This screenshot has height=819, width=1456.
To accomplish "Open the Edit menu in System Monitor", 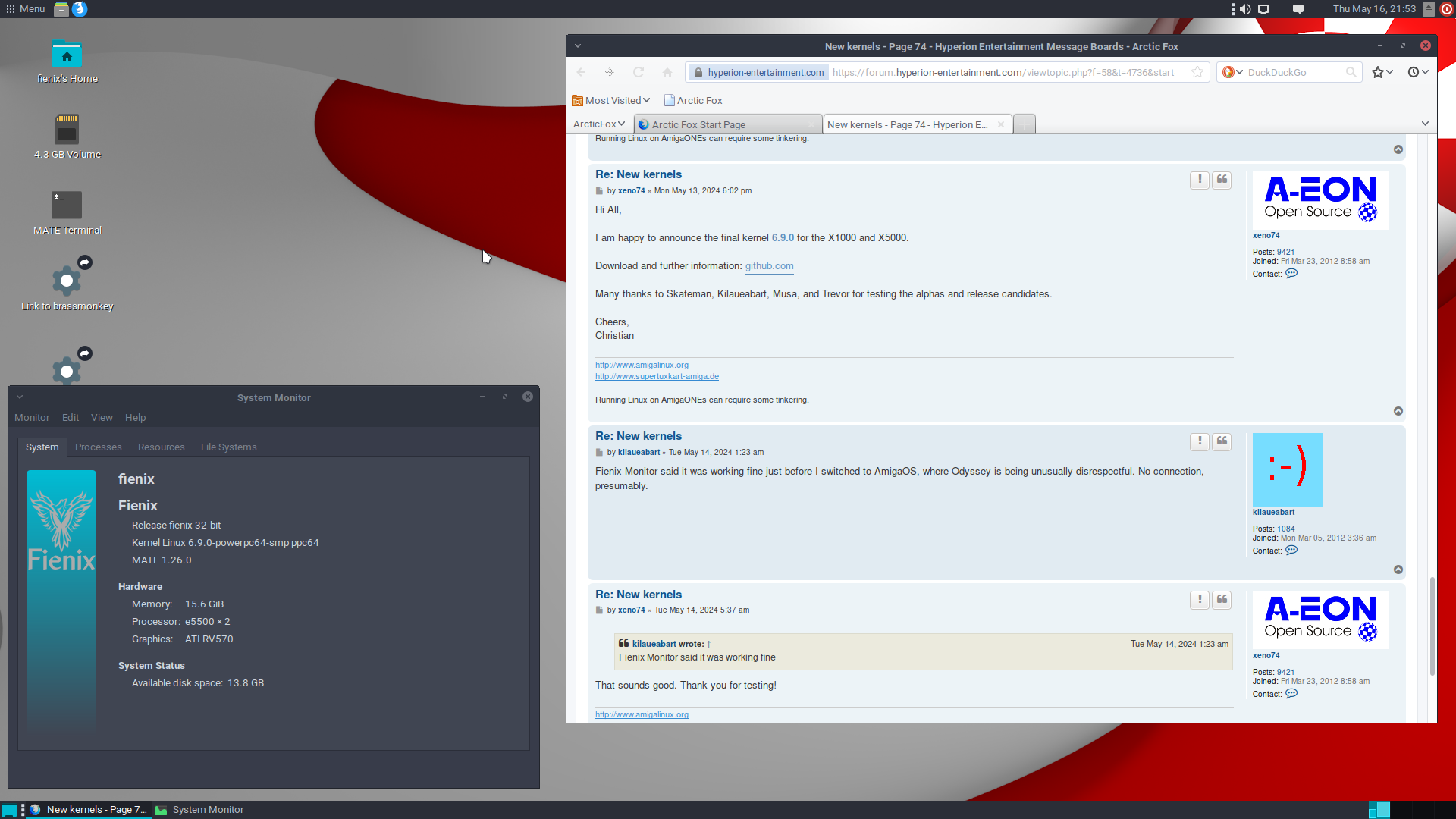I will coord(71,418).
